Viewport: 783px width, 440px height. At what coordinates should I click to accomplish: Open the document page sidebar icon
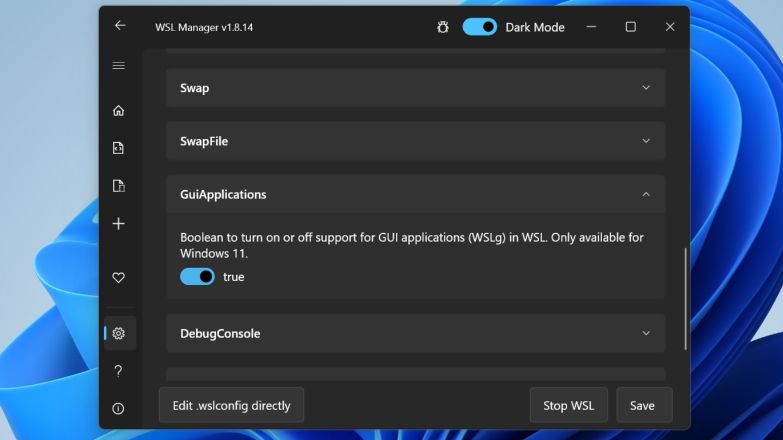(x=118, y=186)
